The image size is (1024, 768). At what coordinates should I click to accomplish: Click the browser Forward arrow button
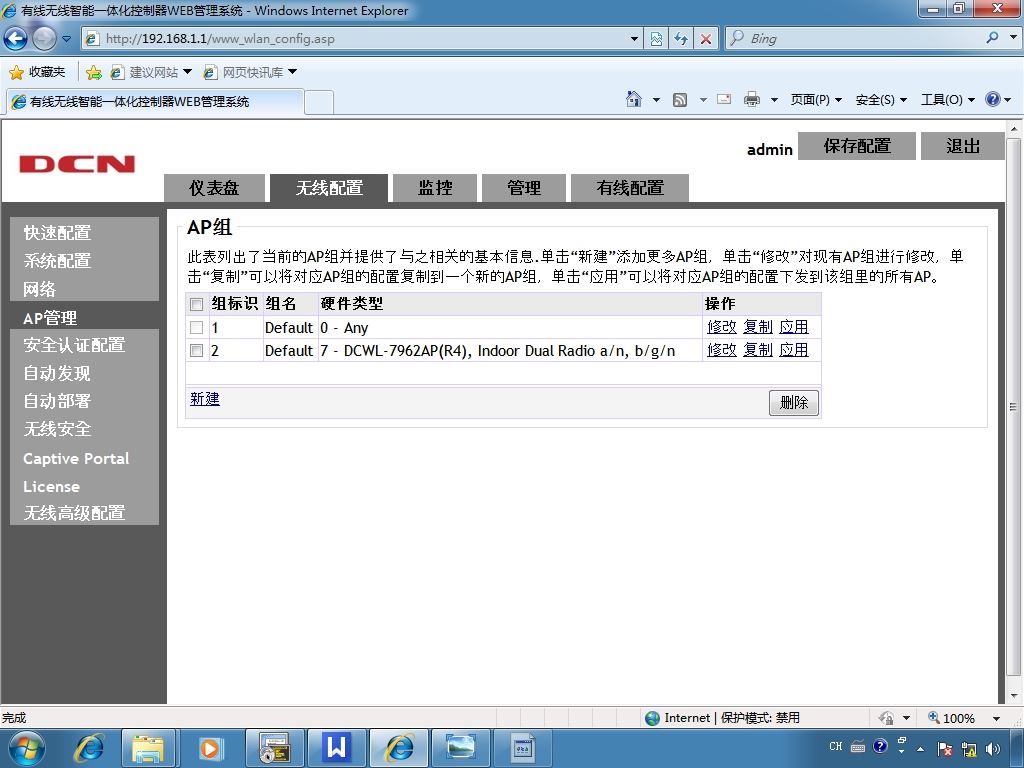pos(44,39)
